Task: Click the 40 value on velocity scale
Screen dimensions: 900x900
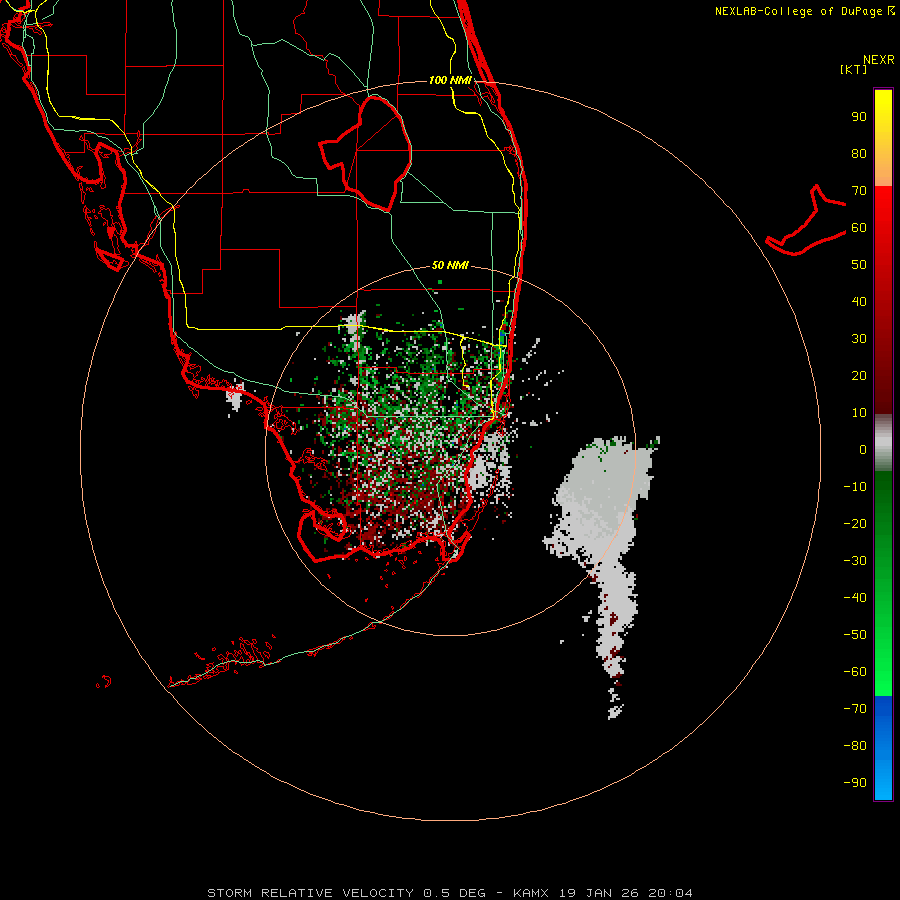Action: click(x=859, y=302)
